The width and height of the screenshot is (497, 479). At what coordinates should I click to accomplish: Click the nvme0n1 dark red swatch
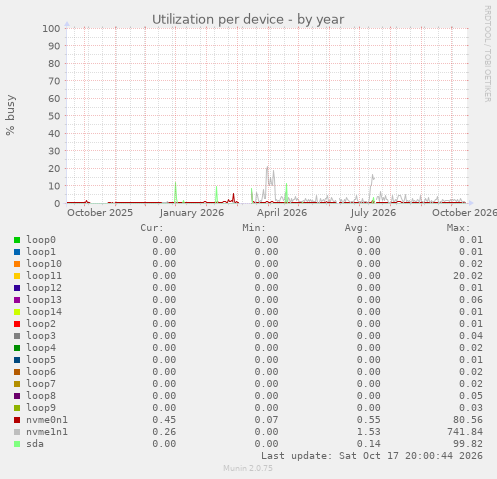coord(17,420)
